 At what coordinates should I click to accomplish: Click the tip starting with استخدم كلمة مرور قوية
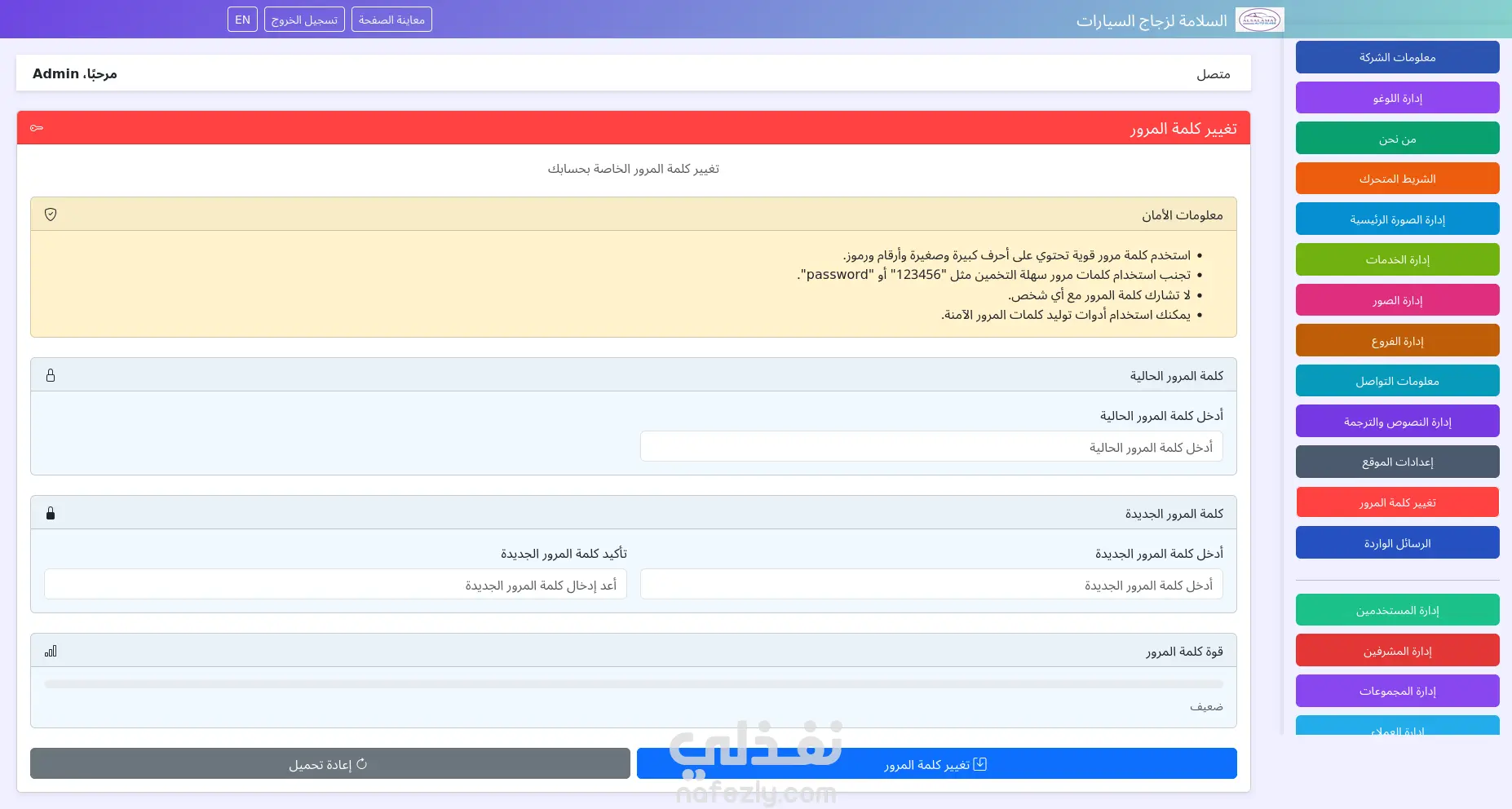pyautogui.click(x=1016, y=255)
